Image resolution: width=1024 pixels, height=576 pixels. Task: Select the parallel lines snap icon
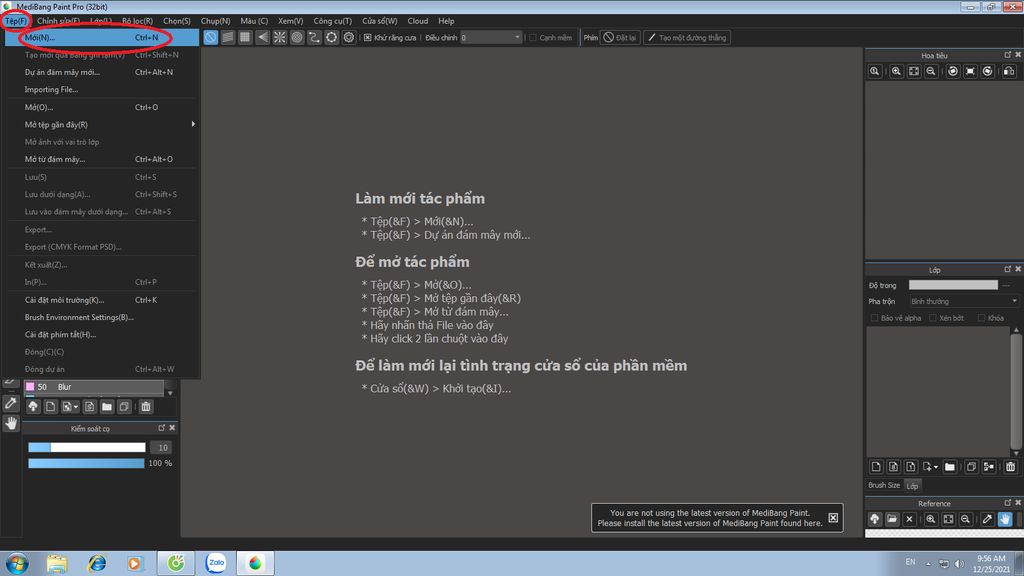[228, 37]
